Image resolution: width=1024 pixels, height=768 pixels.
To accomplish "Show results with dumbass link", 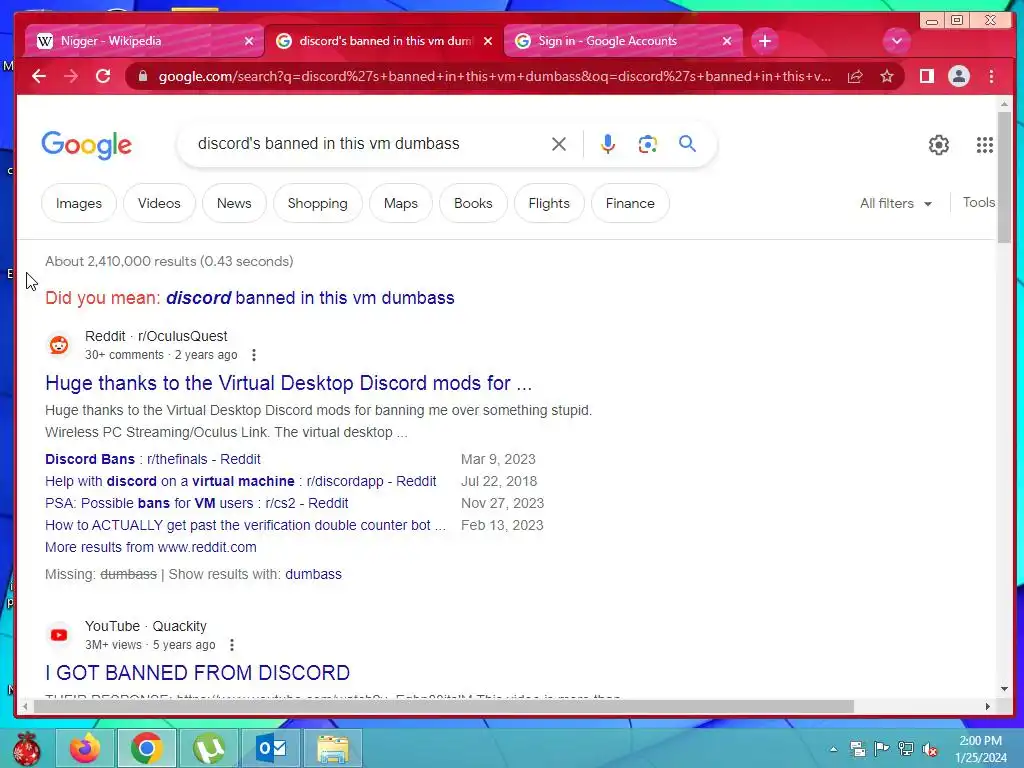I will pos(313,574).
